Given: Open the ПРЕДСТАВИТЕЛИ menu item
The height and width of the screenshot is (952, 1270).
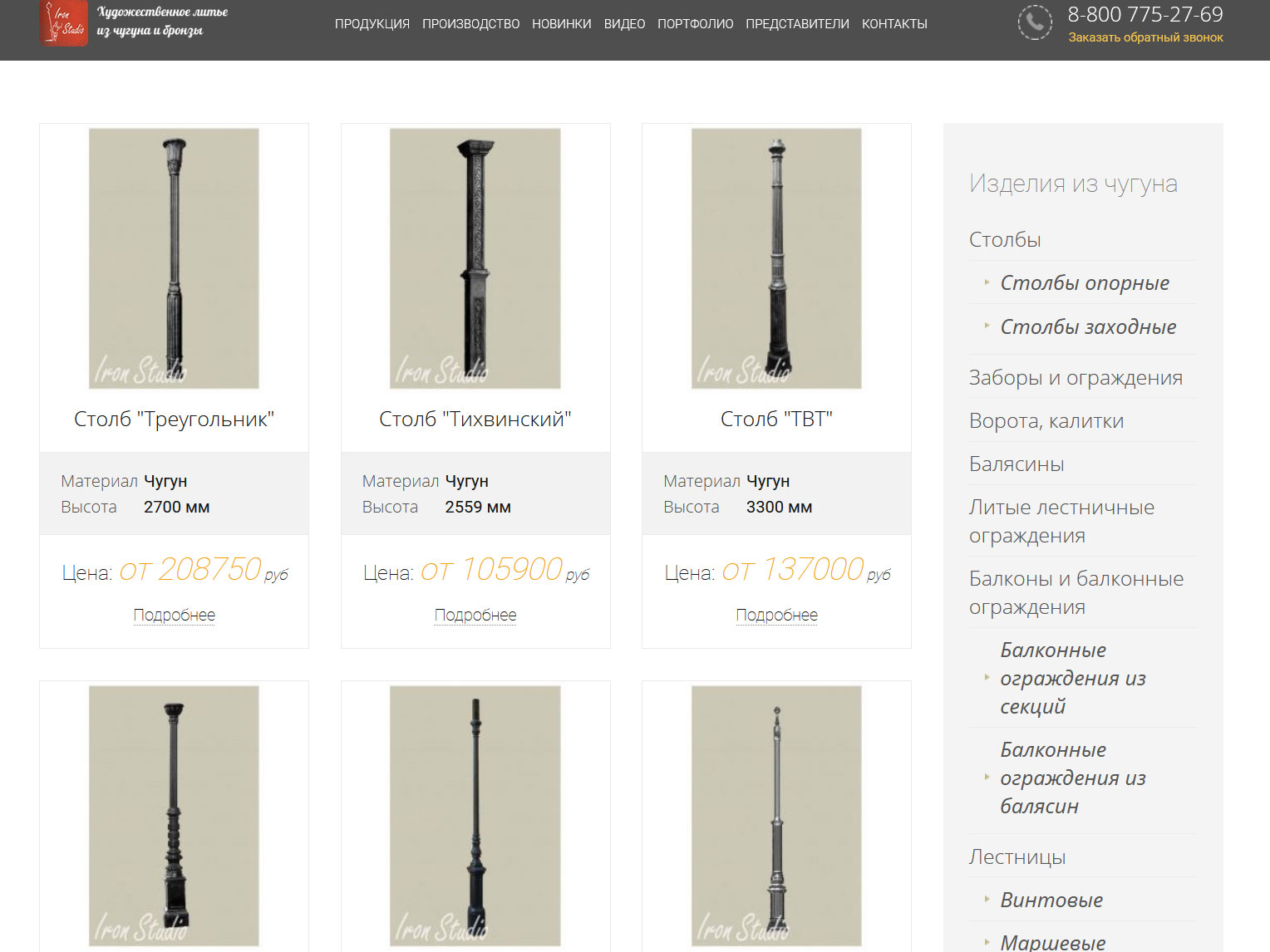Looking at the screenshot, I should pyautogui.click(x=797, y=24).
